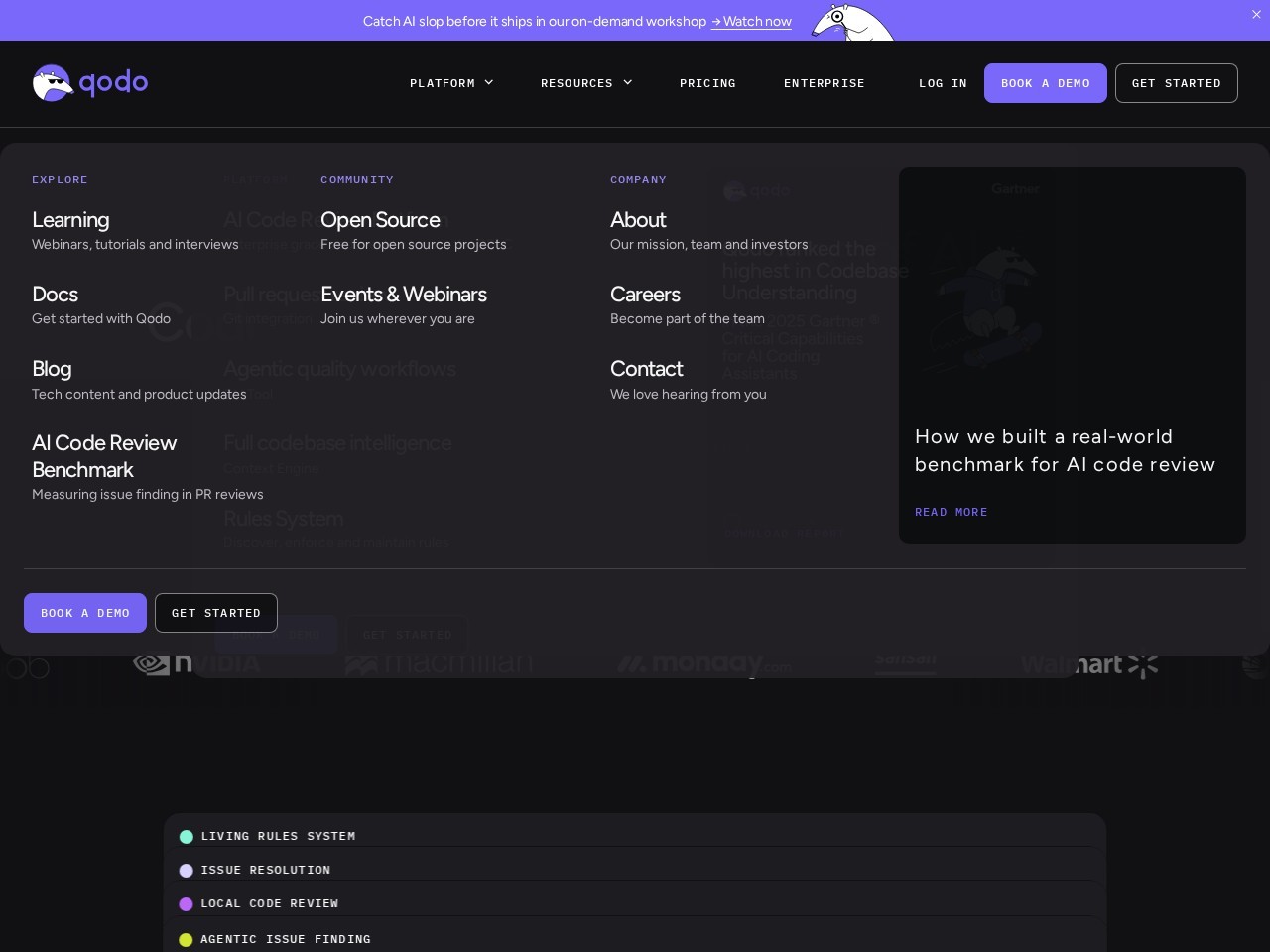Click the 'Webinars, tutorials and interviews' description
The width and height of the screenshot is (1270, 952).
(135, 244)
